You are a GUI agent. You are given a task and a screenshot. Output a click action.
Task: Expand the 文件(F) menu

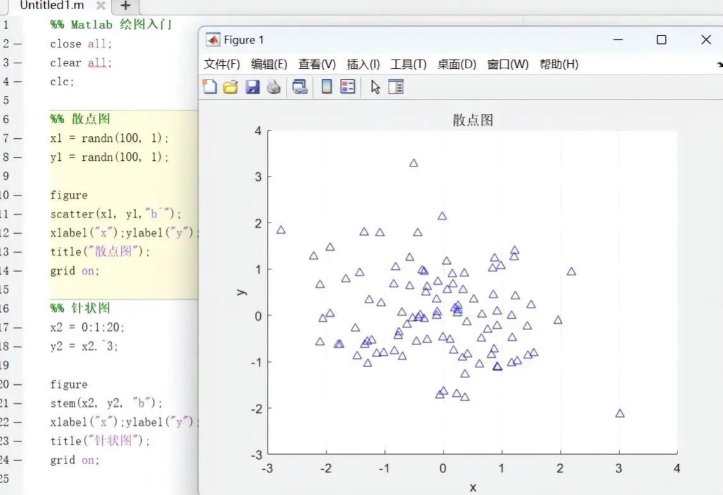click(x=223, y=64)
